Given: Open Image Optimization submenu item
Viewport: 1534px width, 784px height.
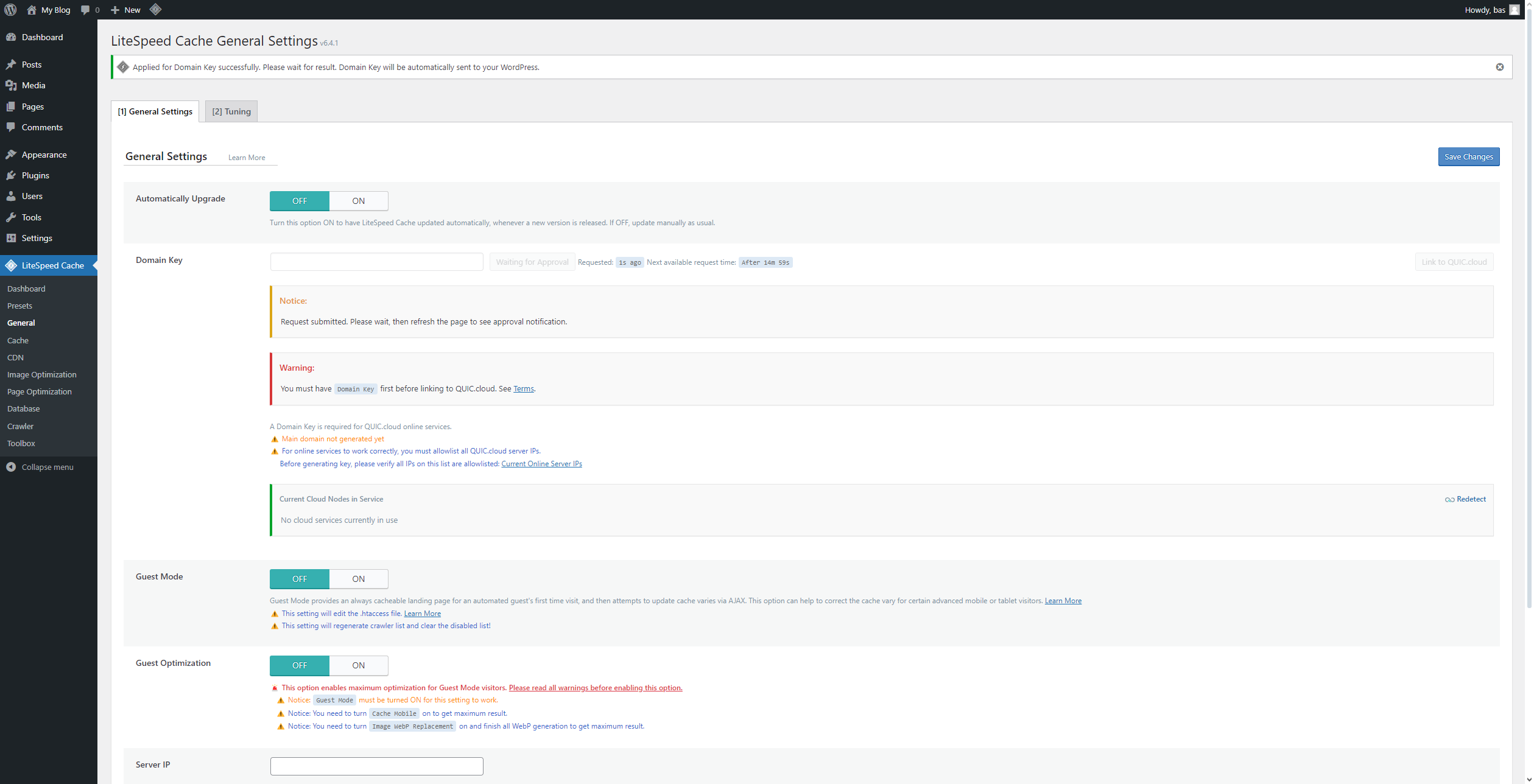Looking at the screenshot, I should 41,374.
